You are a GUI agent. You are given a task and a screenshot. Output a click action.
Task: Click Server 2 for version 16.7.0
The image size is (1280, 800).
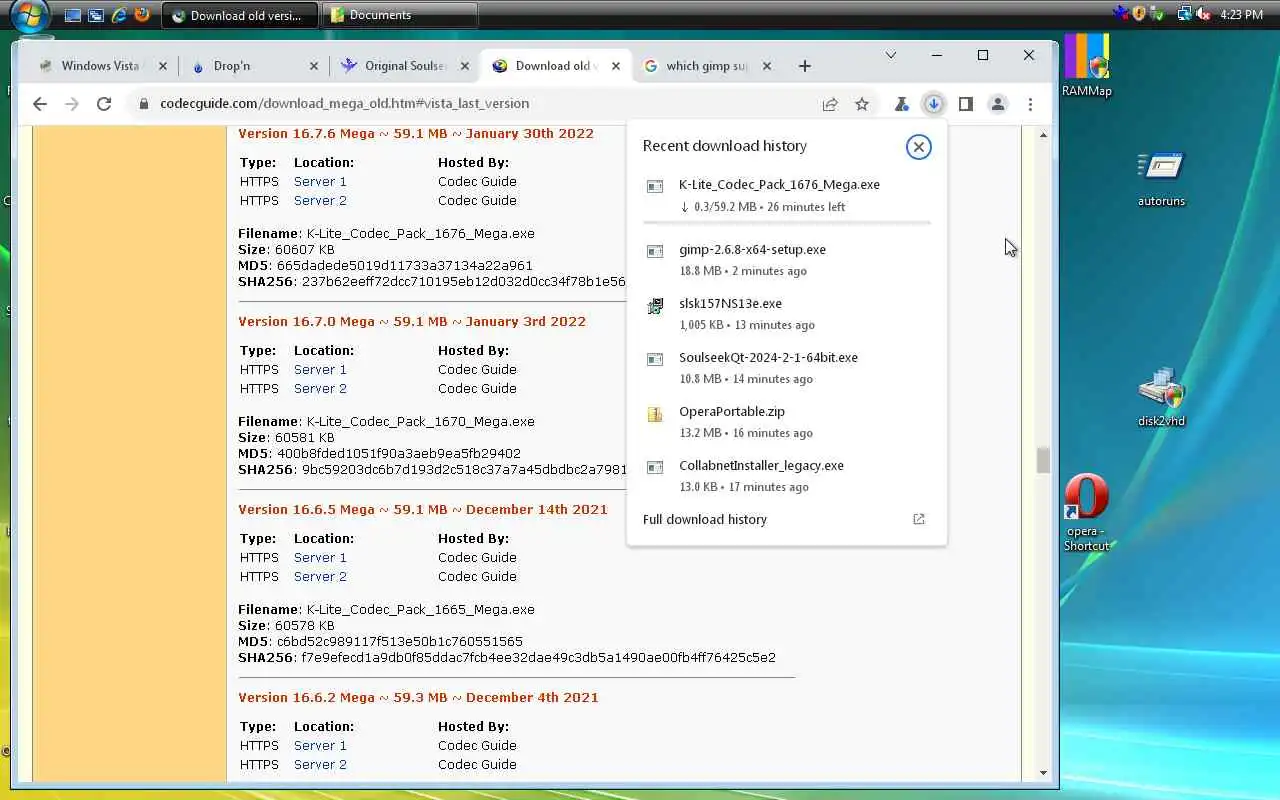coord(320,389)
